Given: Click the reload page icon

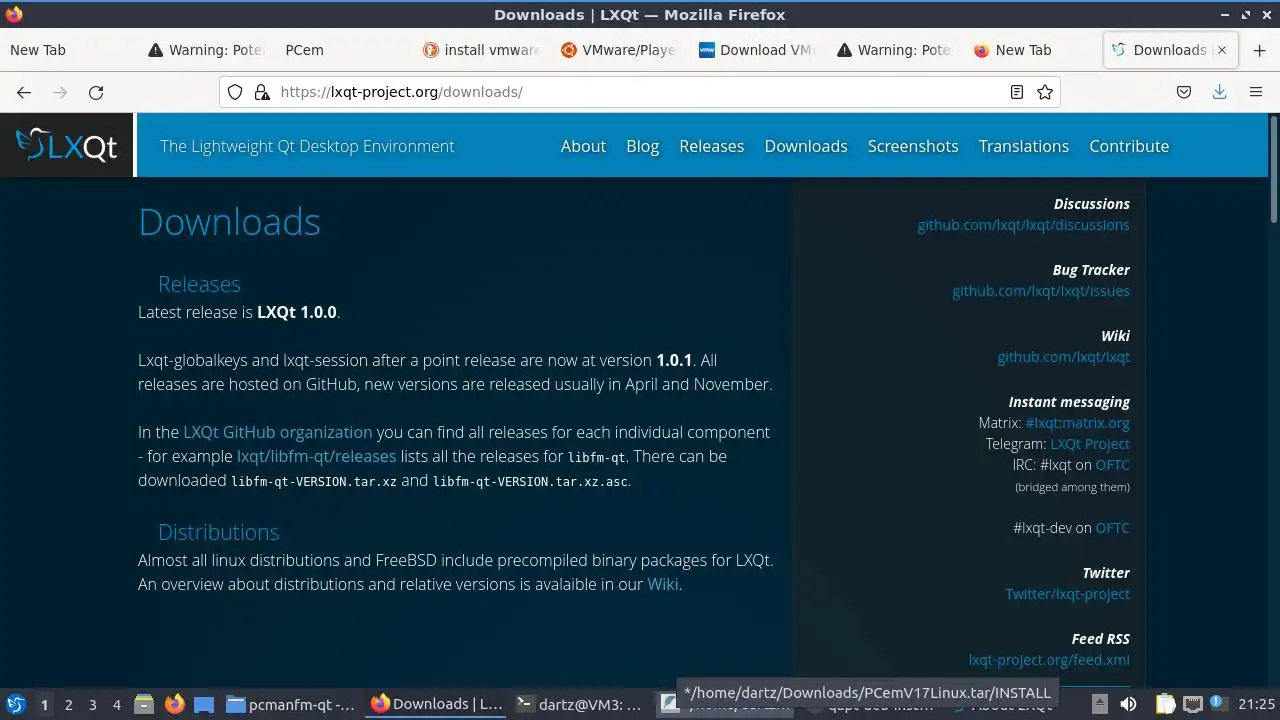Looking at the screenshot, I should point(96,92).
